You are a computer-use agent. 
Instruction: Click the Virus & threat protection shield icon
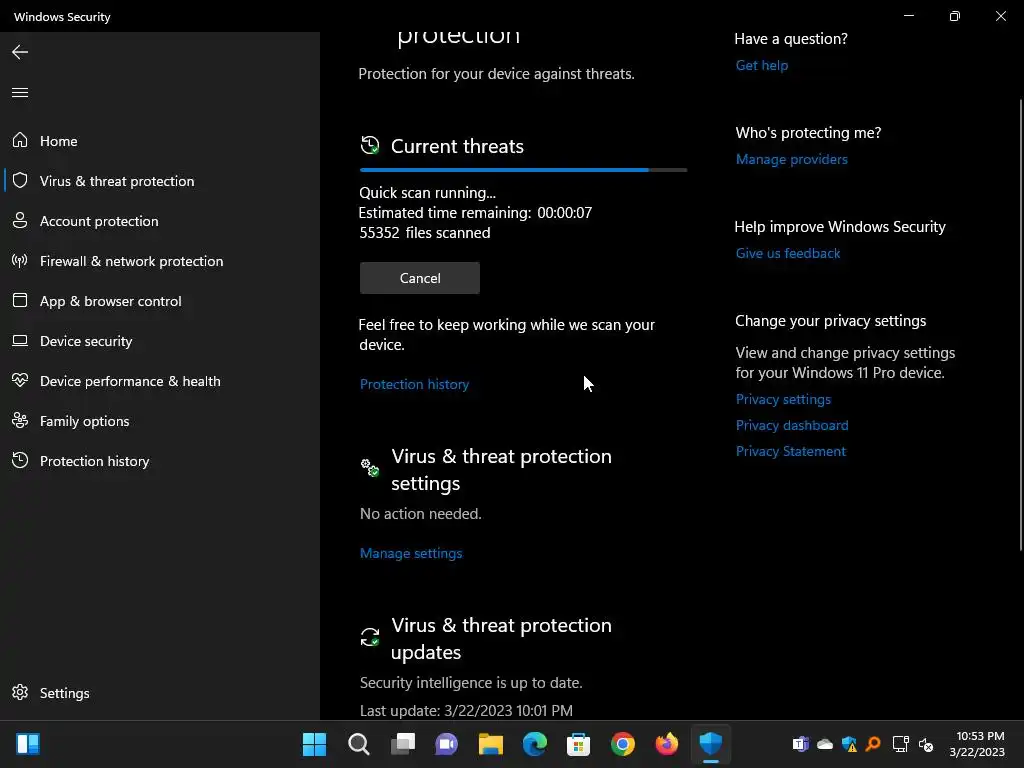click(20, 180)
